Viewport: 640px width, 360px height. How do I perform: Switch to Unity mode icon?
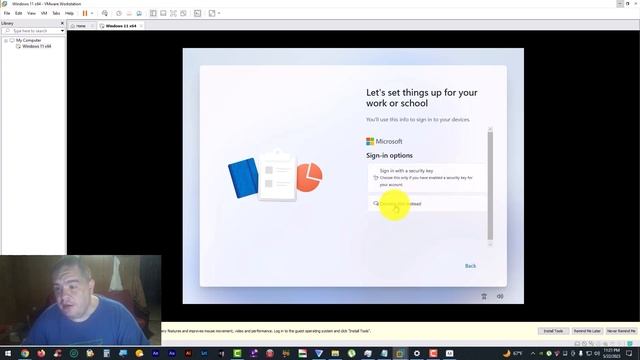[x=184, y=13]
